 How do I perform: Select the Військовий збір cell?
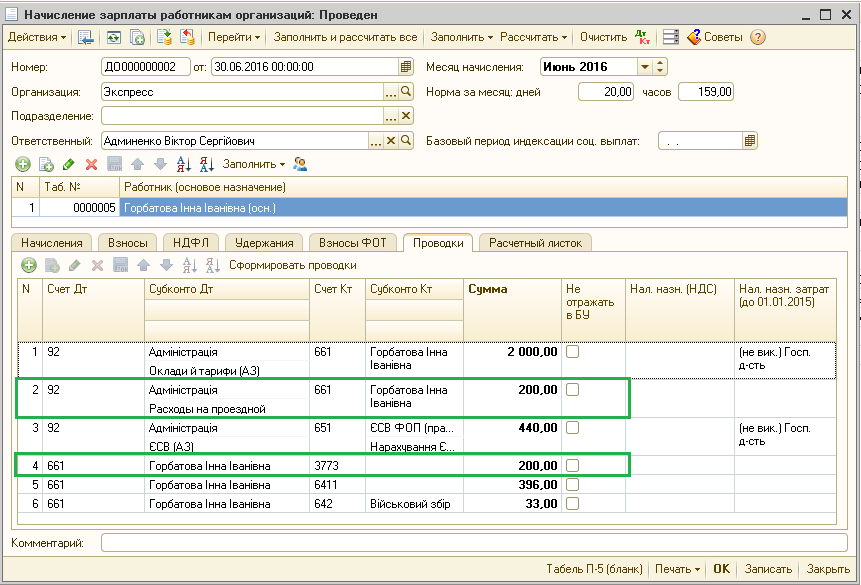[x=414, y=504]
